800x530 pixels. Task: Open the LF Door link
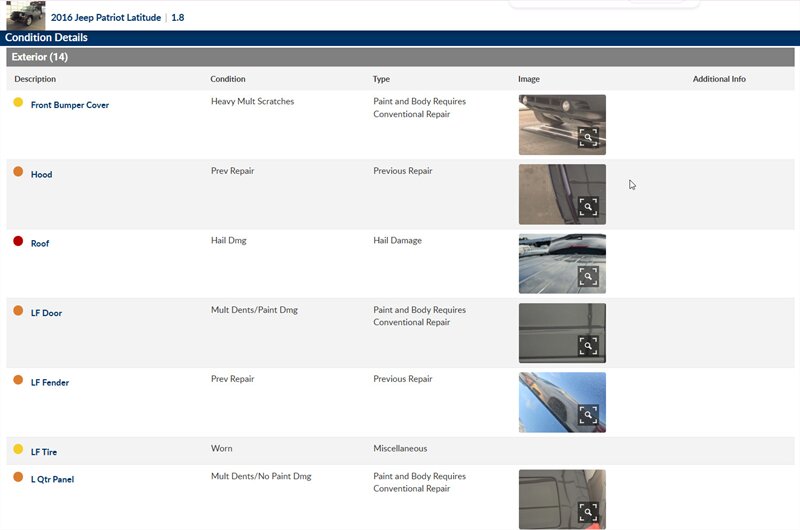tap(46, 313)
